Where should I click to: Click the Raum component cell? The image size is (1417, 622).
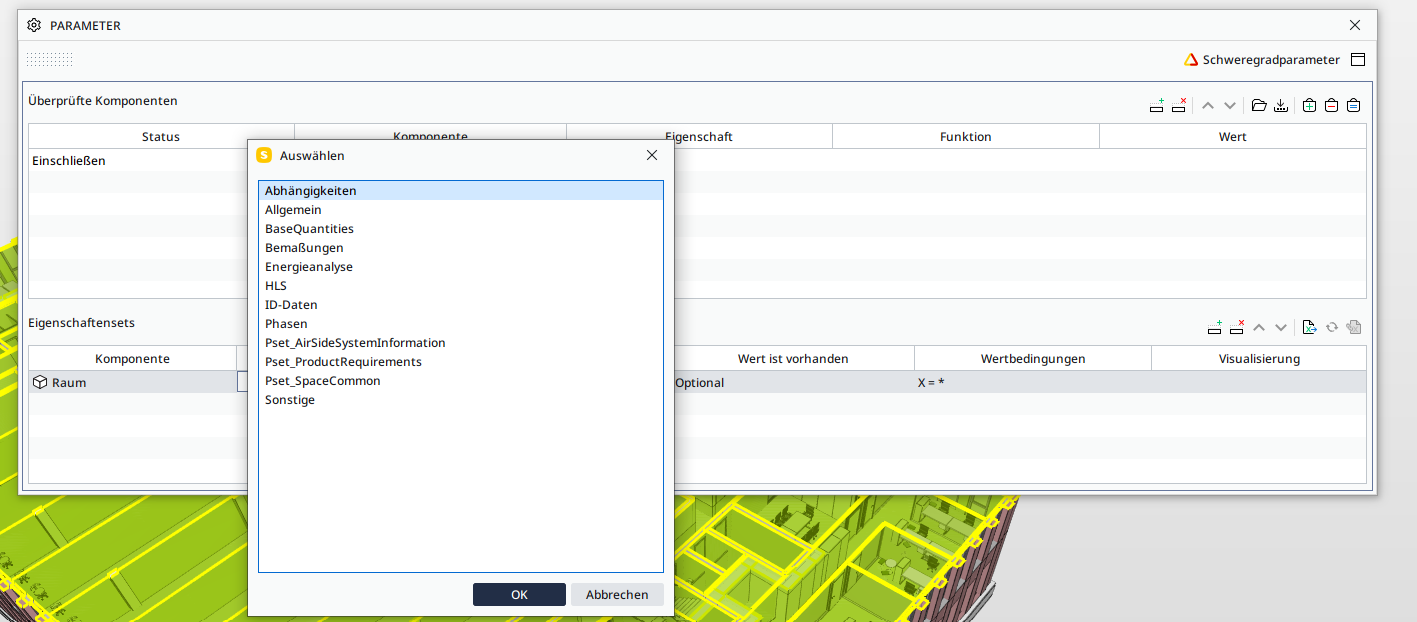[x=132, y=382]
